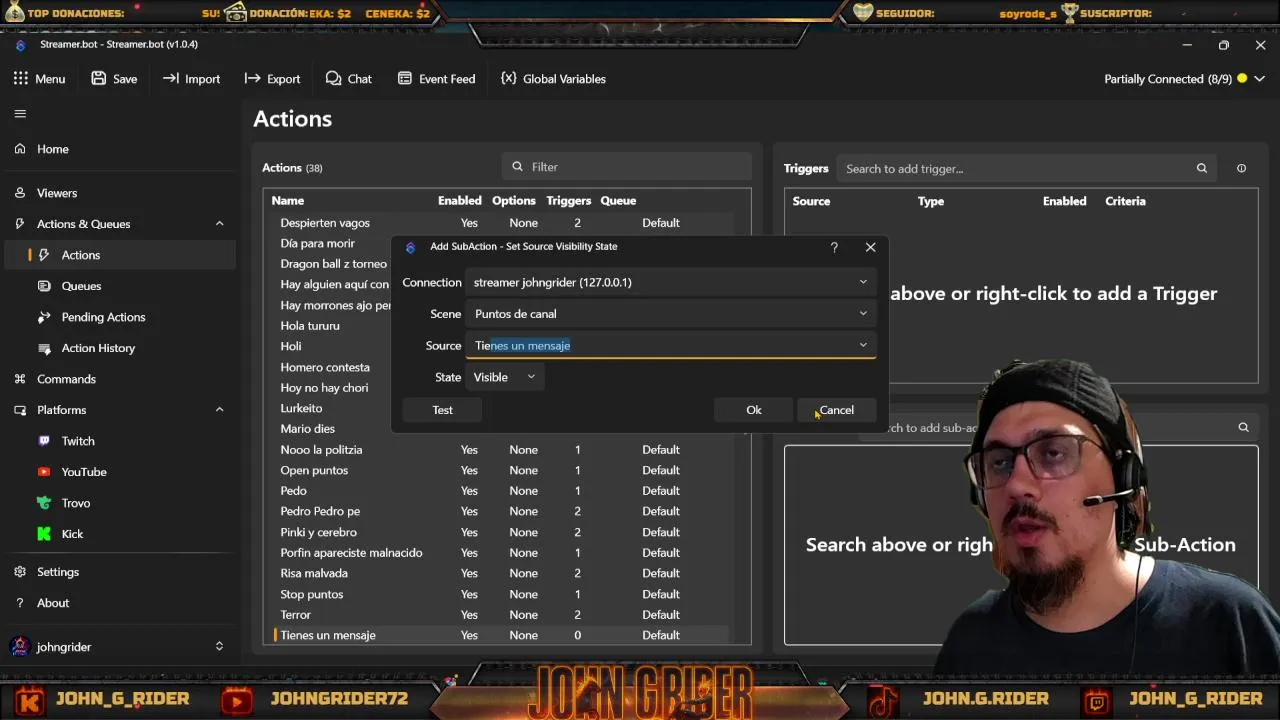This screenshot has width=1280, height=720.
Task: Open the Event Feed
Action: (x=436, y=78)
